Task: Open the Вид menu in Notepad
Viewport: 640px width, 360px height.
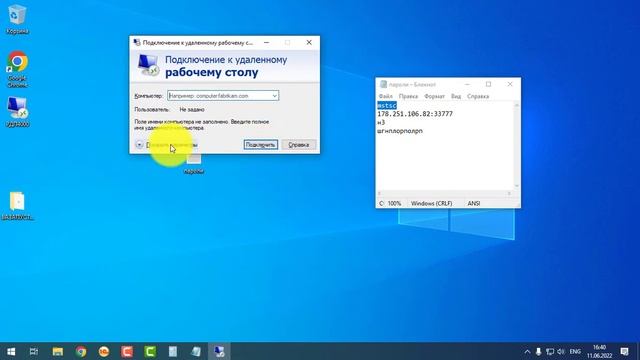Action: pos(456,96)
